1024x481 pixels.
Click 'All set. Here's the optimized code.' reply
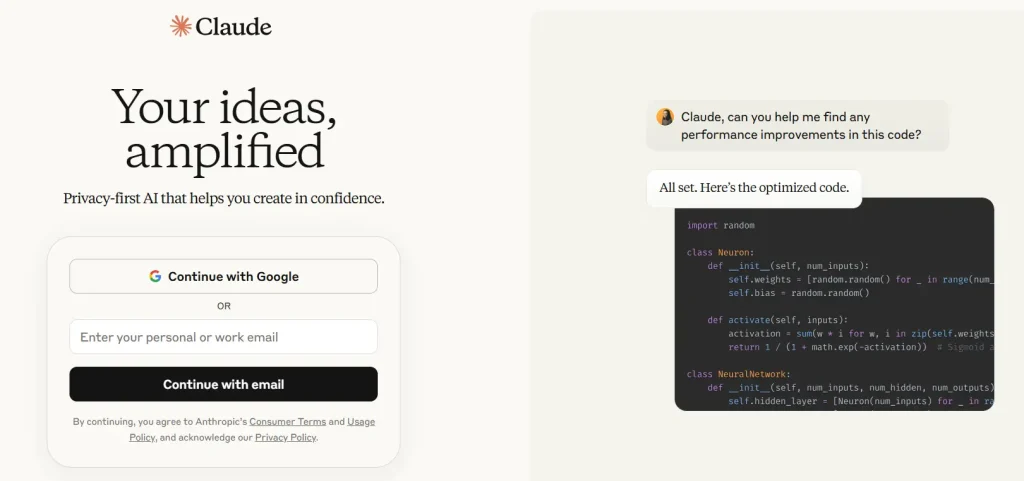coord(754,188)
